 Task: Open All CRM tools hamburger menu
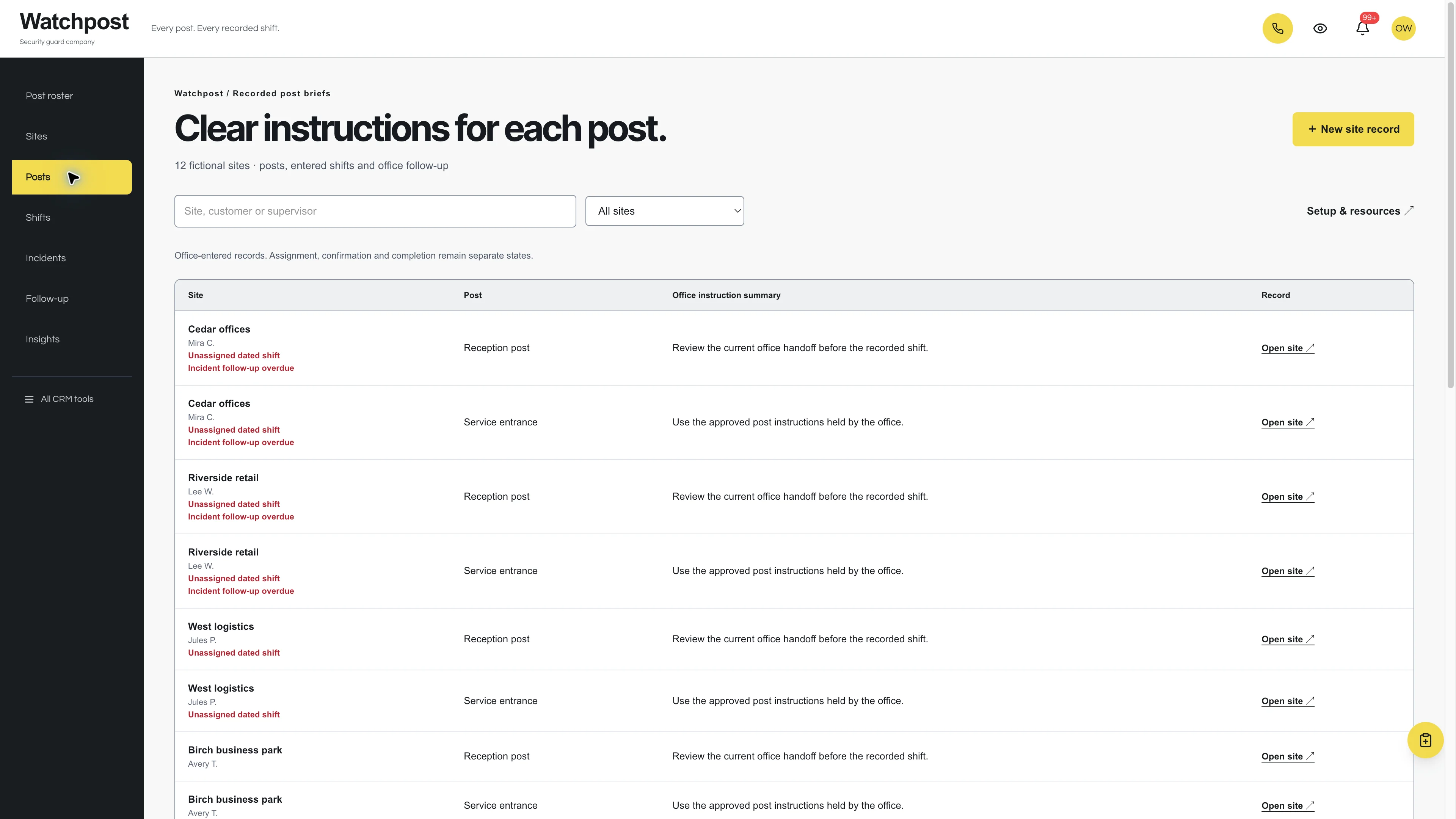pyautogui.click(x=60, y=399)
